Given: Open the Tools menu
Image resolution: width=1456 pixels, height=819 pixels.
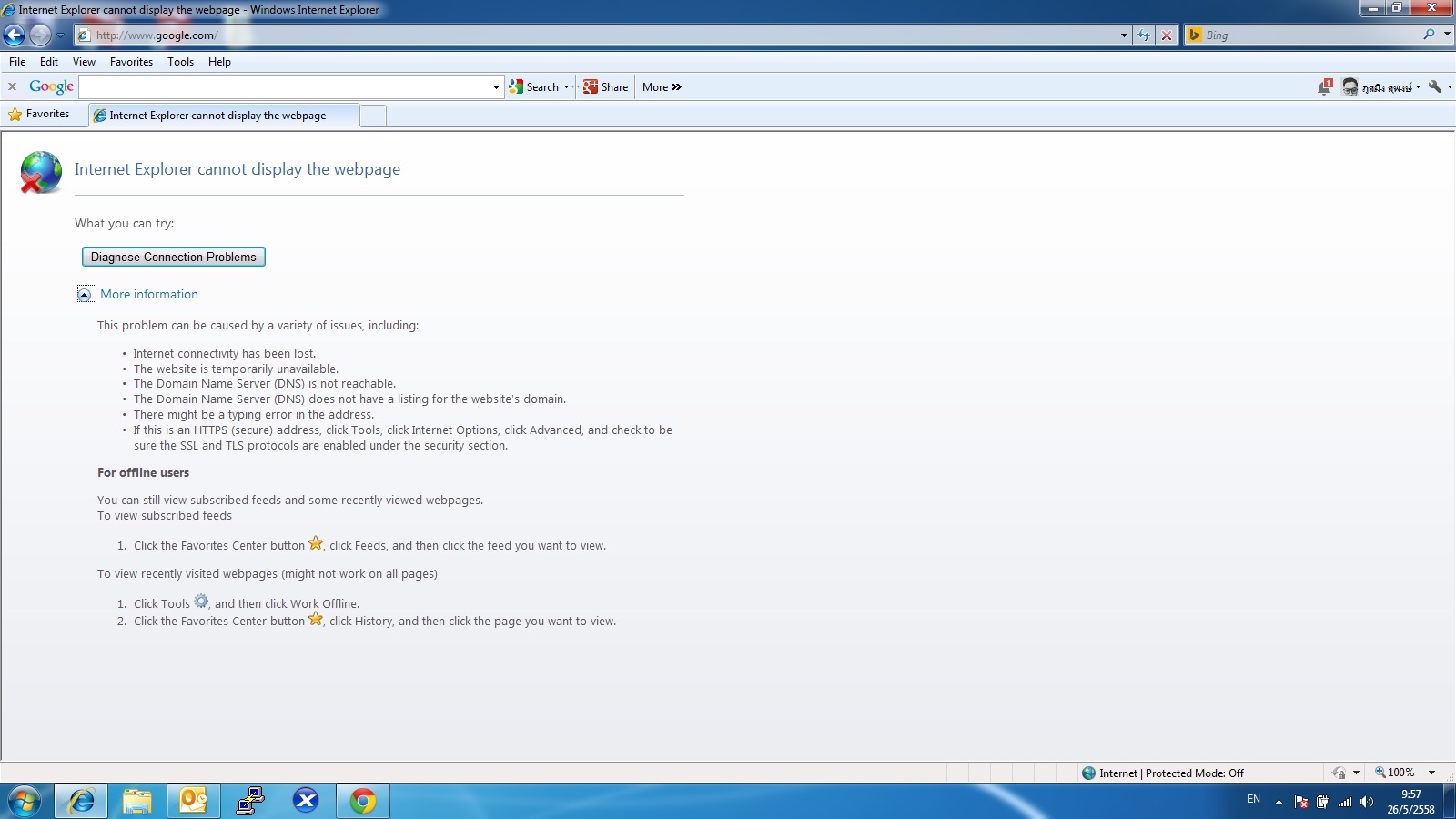Looking at the screenshot, I should click(x=180, y=62).
